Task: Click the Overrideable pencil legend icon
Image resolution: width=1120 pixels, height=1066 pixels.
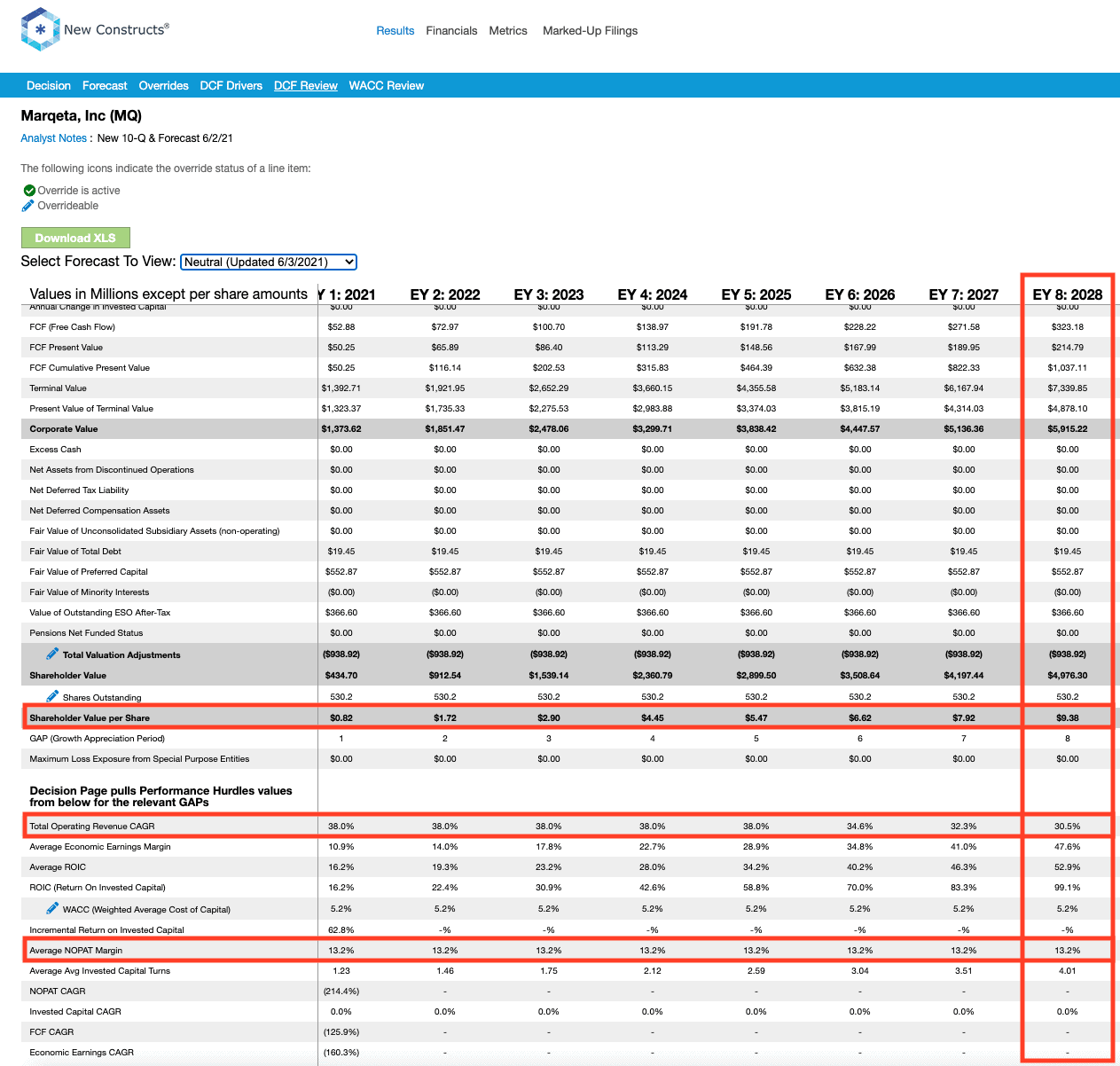Action: (28, 205)
